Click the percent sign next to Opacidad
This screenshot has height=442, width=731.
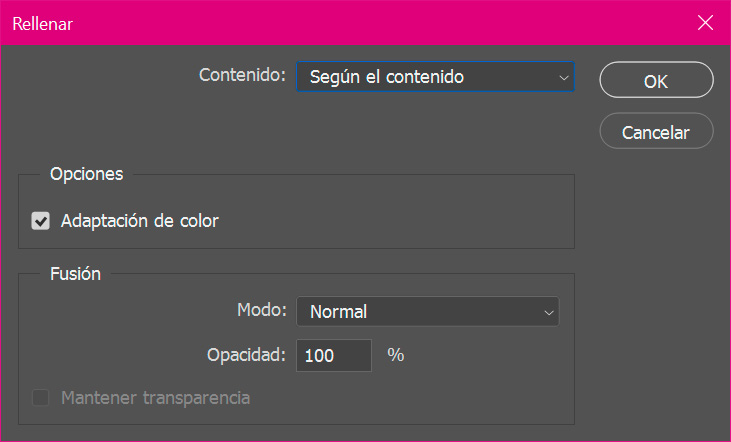(396, 355)
